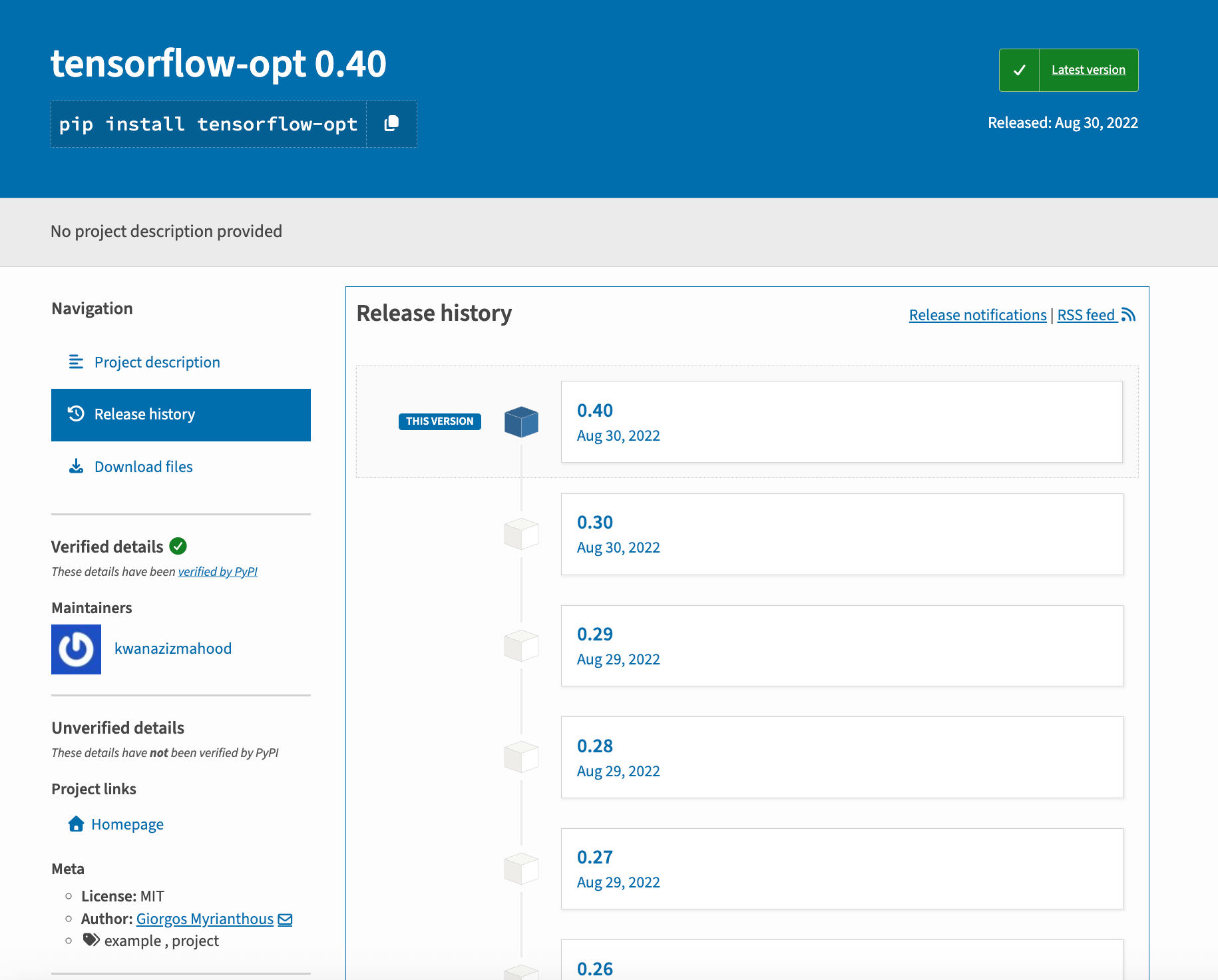1218x980 pixels.
Task: Click the Download files arrow icon
Action: coord(76,466)
